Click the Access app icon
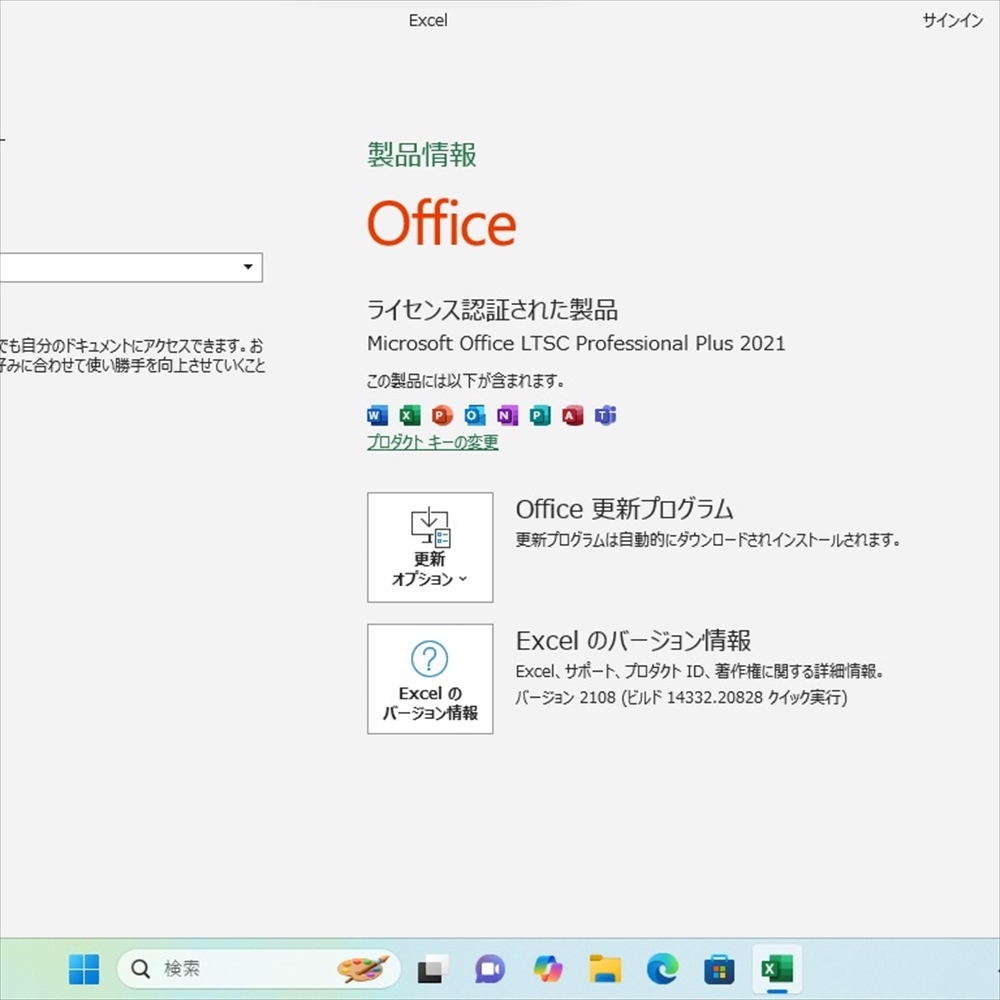The height and width of the screenshot is (1000, 1000). click(572, 416)
